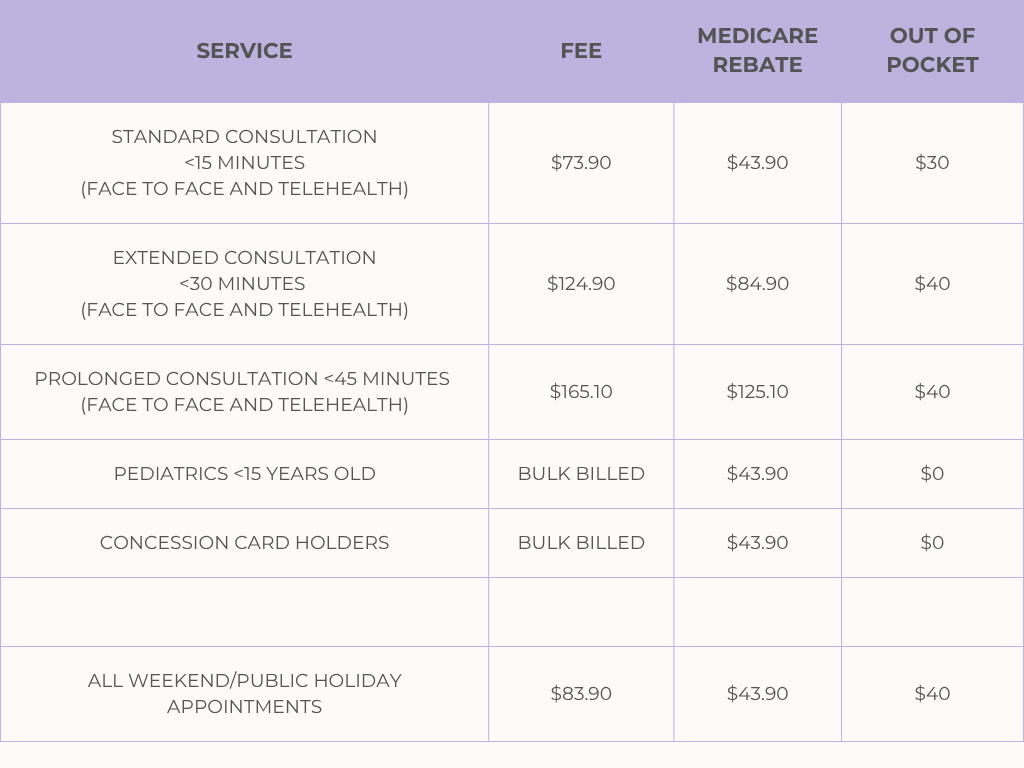
Task: Click the $124.90 fee value
Action: [581, 284]
